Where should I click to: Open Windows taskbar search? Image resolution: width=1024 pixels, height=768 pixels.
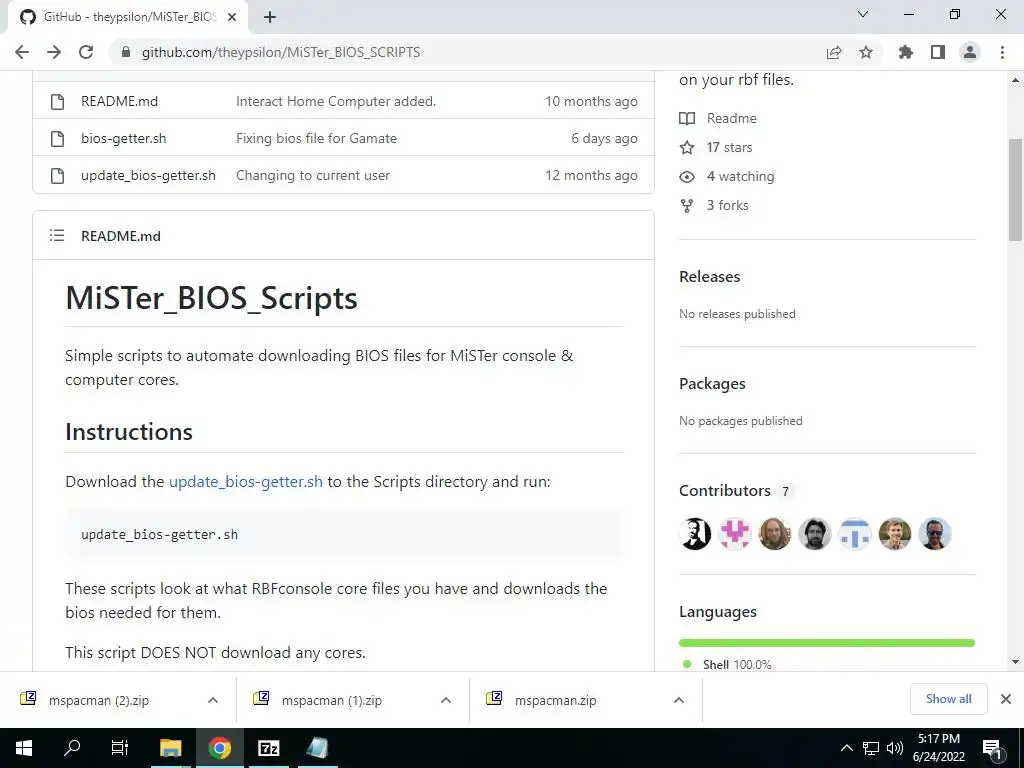coord(72,748)
